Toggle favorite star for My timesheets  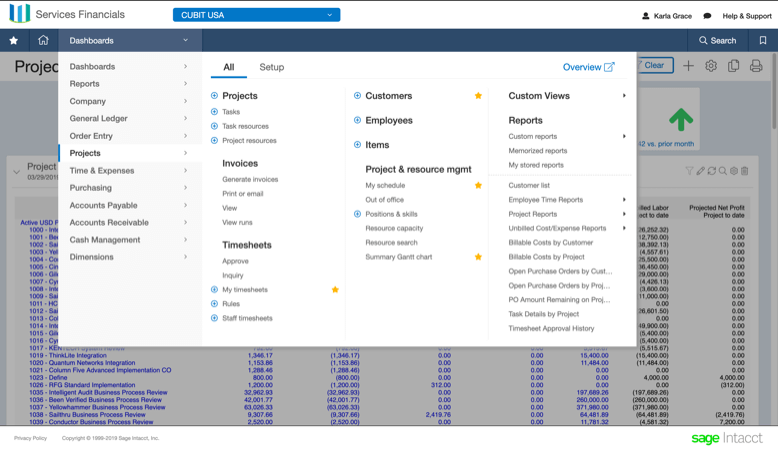(x=335, y=290)
